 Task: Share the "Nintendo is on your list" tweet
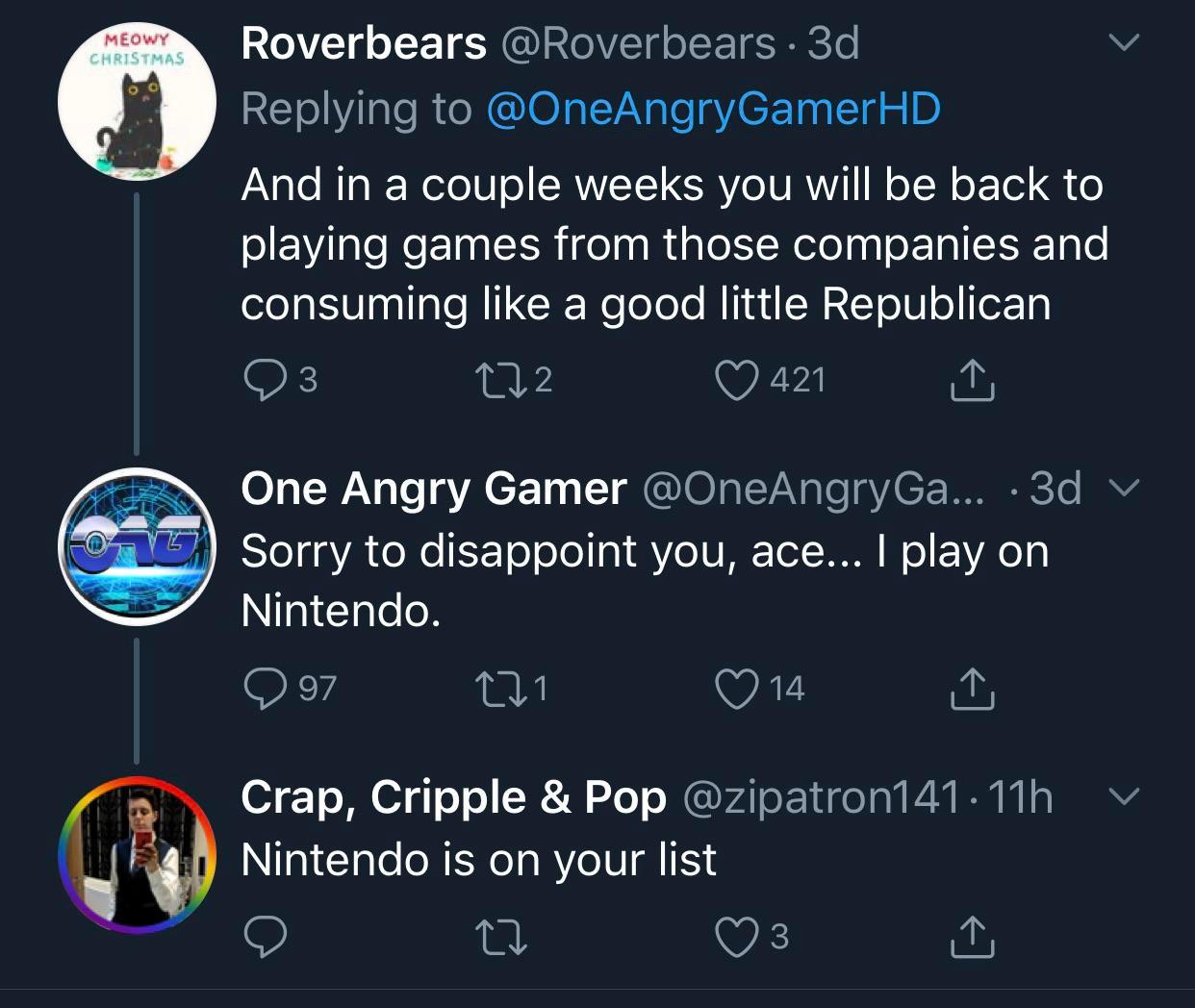972,936
